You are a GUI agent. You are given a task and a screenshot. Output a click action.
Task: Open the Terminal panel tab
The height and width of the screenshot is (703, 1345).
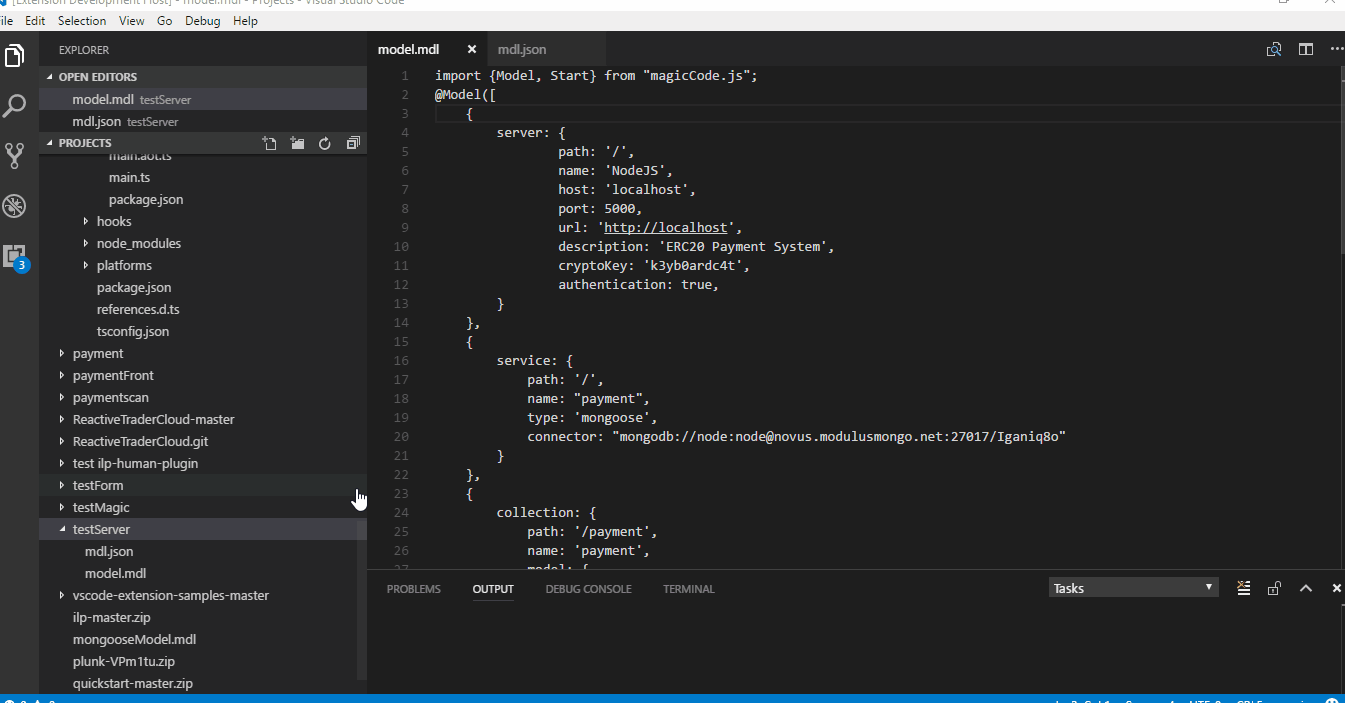(x=689, y=589)
